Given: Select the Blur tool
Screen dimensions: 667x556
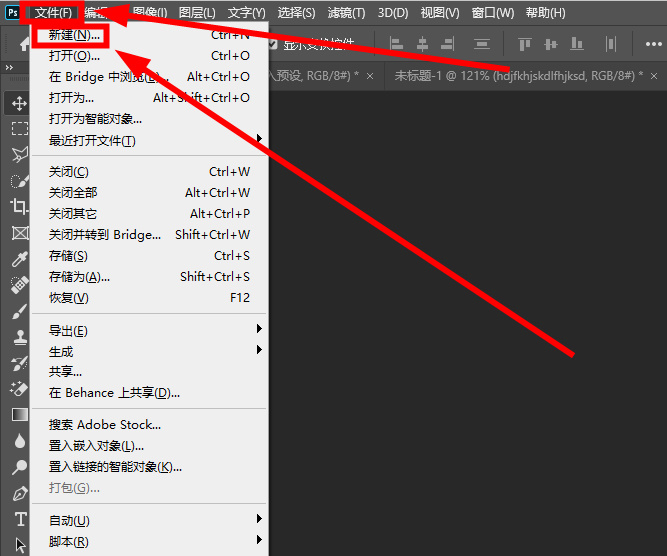Looking at the screenshot, I should 20,441.
